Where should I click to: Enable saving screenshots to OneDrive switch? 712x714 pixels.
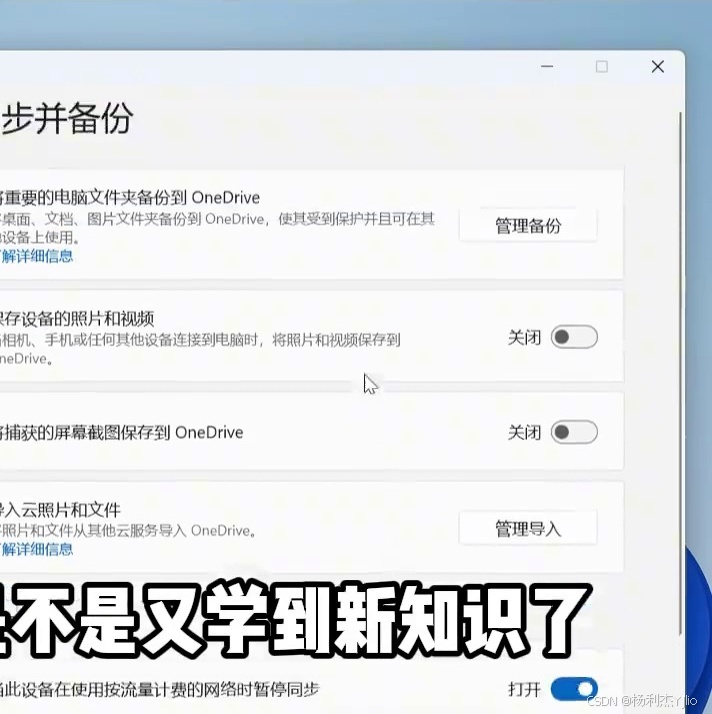click(574, 432)
